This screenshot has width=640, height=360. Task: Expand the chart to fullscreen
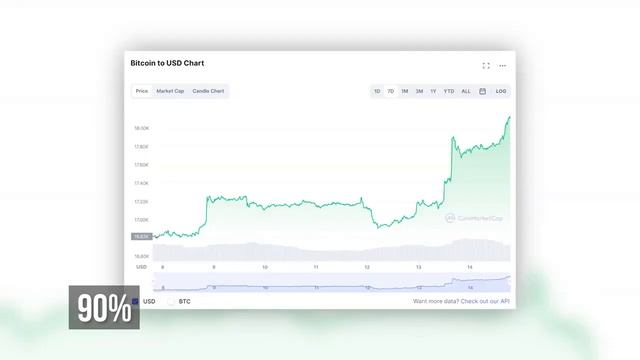coord(486,66)
